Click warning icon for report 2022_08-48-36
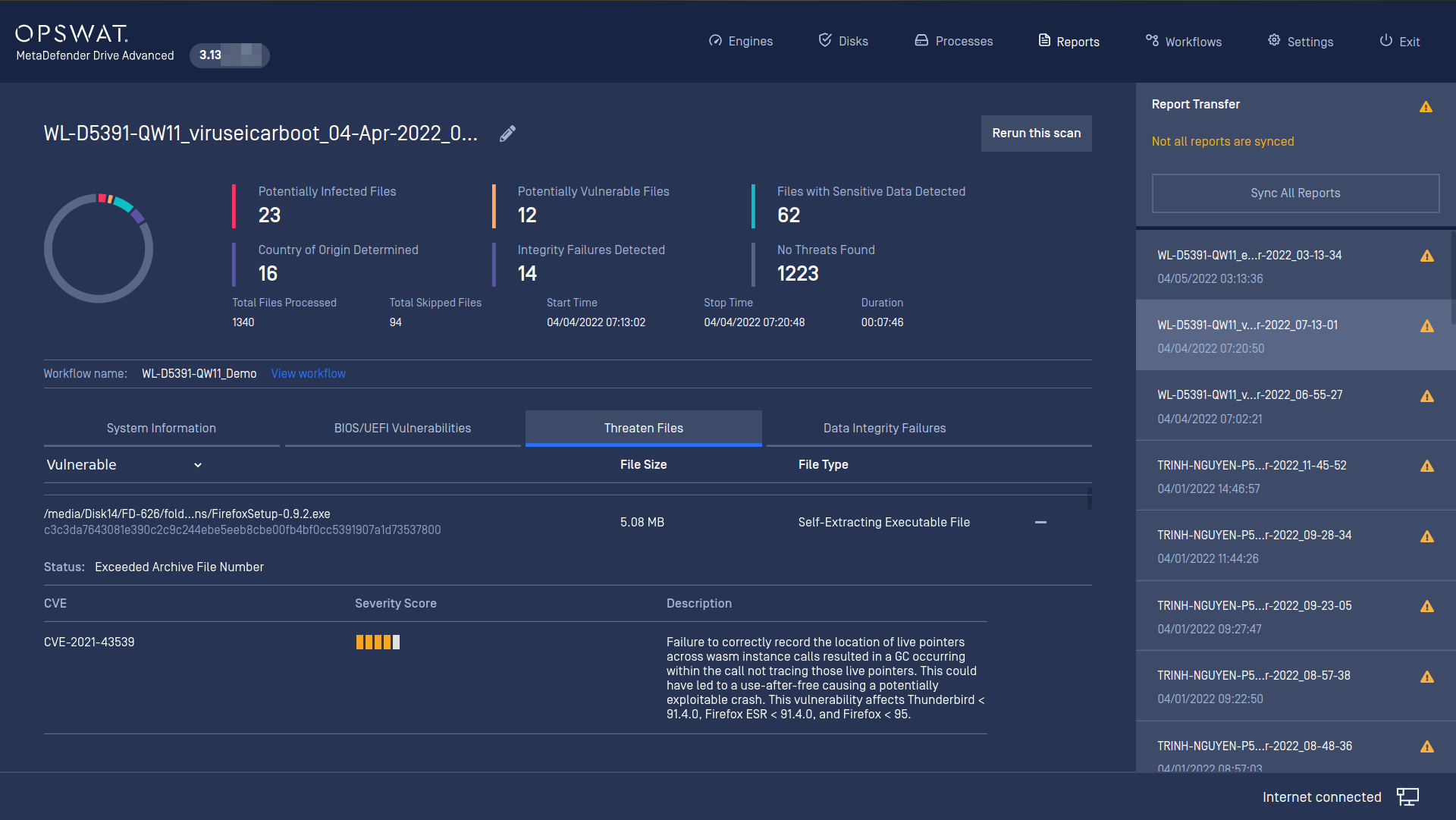 [1427, 747]
